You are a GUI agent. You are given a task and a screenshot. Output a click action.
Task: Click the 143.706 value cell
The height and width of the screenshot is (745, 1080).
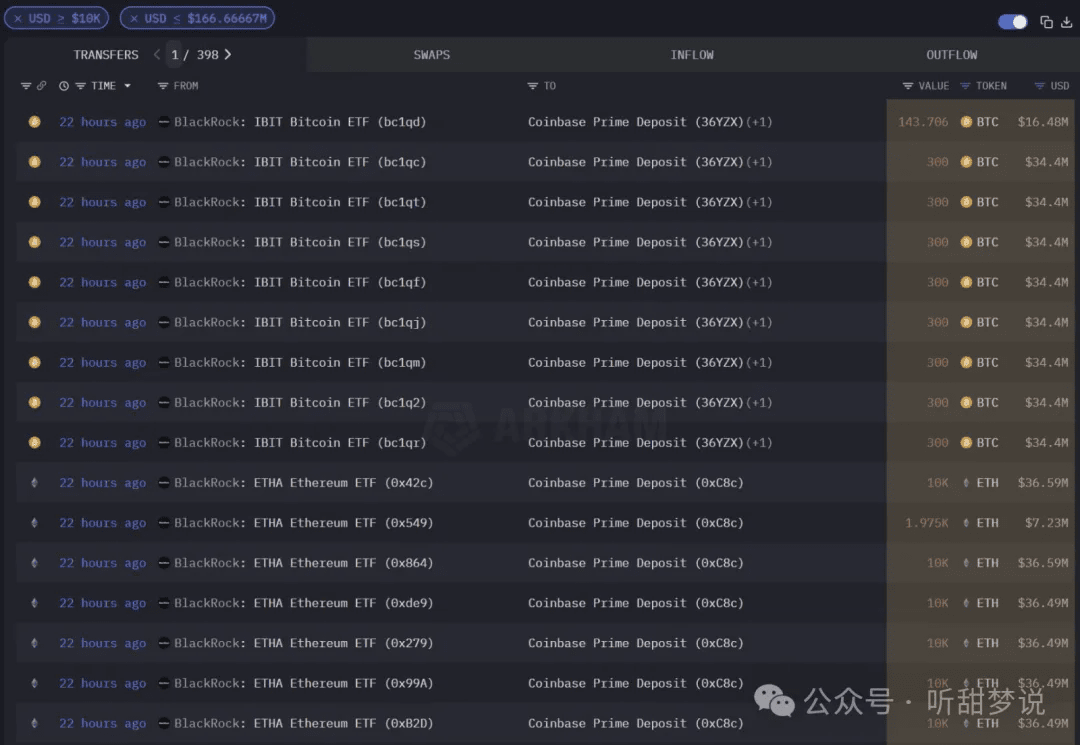(x=923, y=122)
